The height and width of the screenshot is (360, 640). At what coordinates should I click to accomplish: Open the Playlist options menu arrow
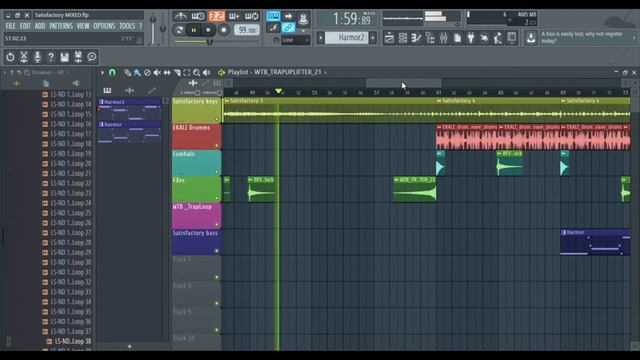tap(102, 72)
